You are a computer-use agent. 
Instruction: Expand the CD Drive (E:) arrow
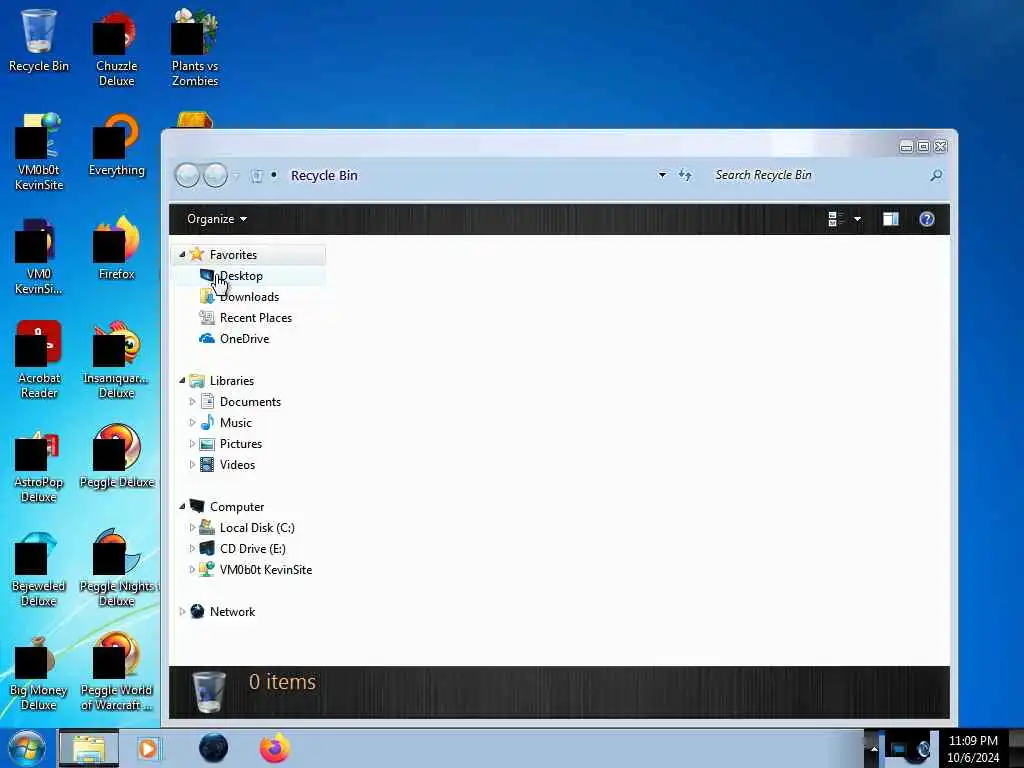point(192,549)
